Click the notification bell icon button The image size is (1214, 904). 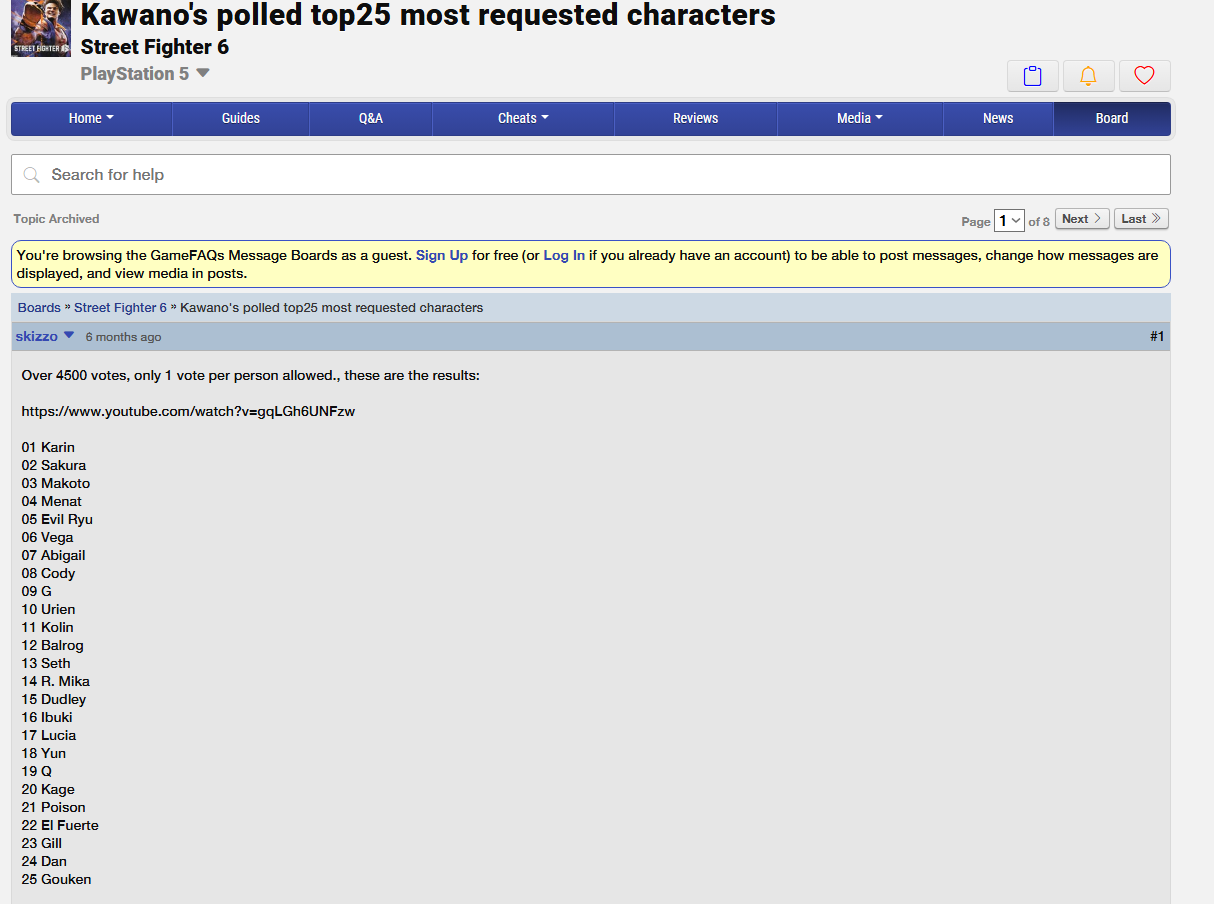(1089, 76)
